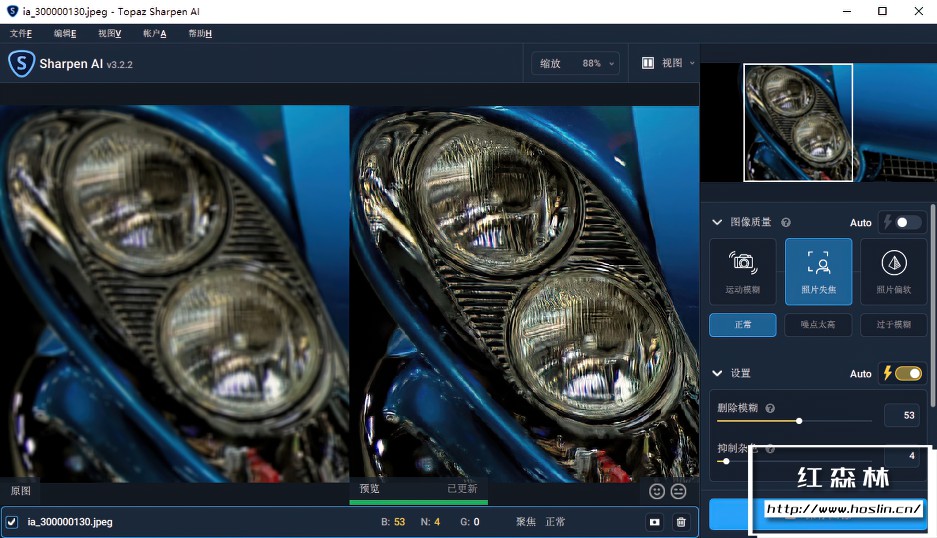
Task: Click the 原图 original label
Action: coord(20,491)
